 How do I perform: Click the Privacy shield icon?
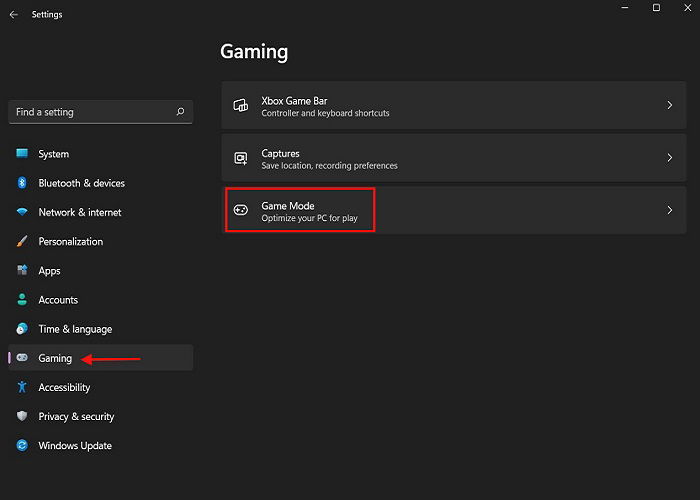[x=22, y=416]
